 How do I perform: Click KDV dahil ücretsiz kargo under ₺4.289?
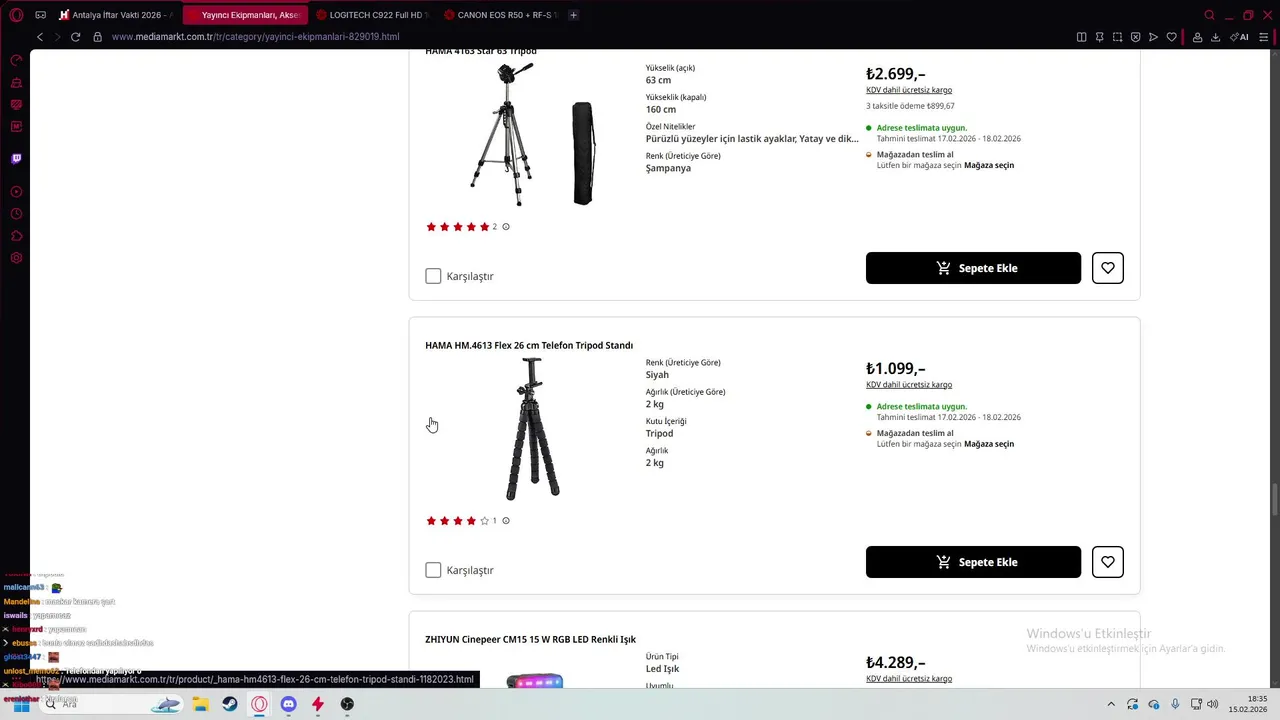point(909,678)
